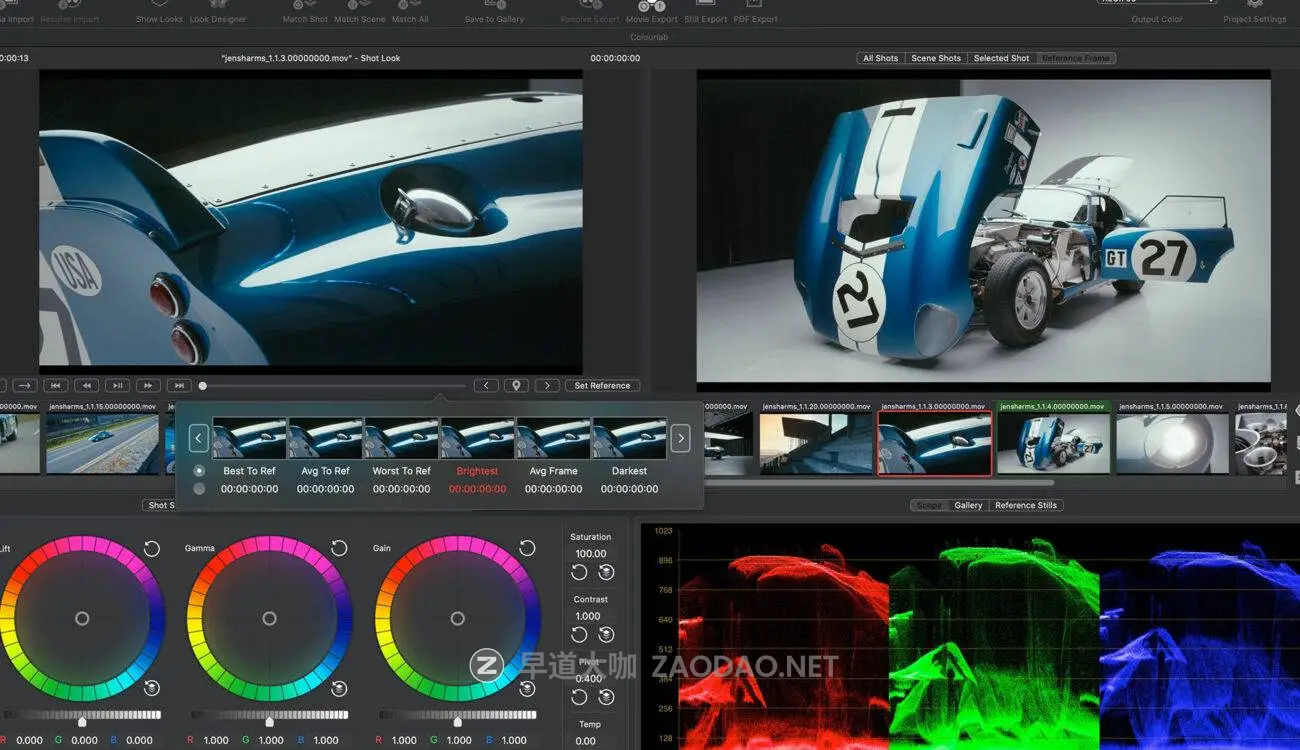The image size is (1300, 750).
Task: Open Project Settings from the toolbar
Action: pyautogui.click(x=1254, y=8)
